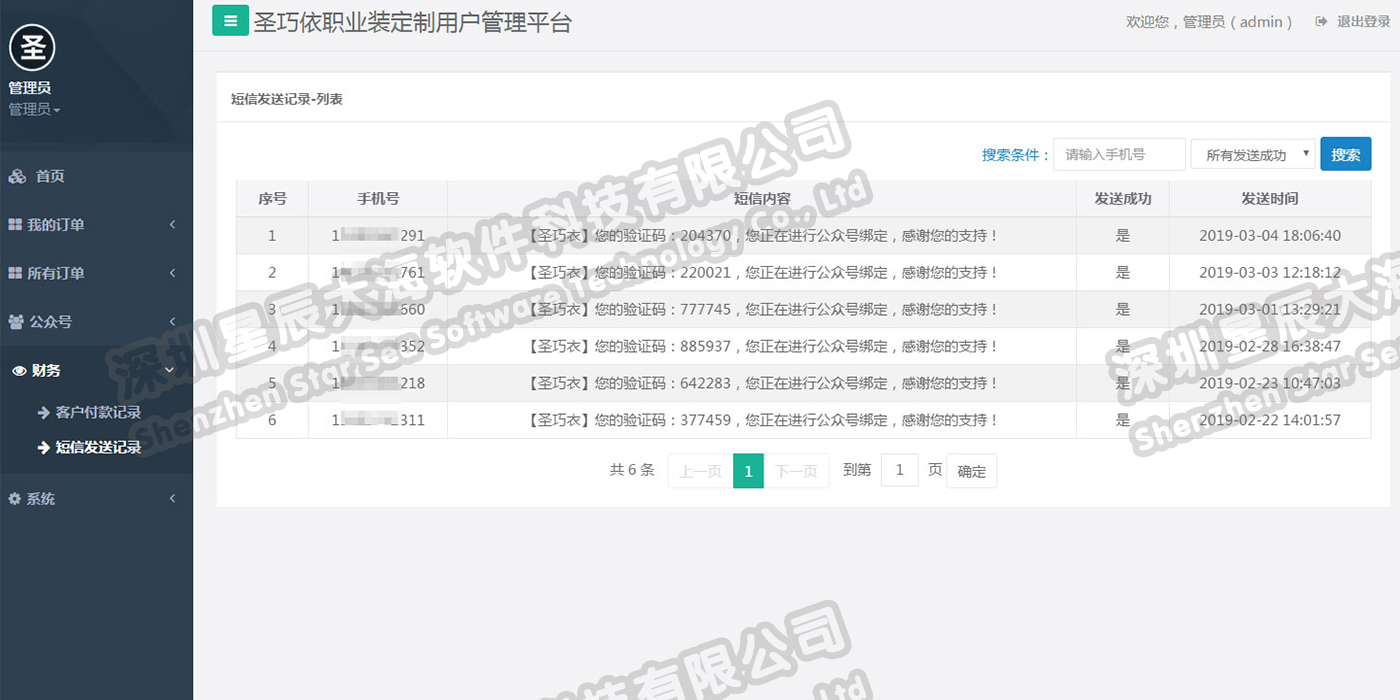
Task: Click the grid icon beside 所有订单
Action: 15,273
